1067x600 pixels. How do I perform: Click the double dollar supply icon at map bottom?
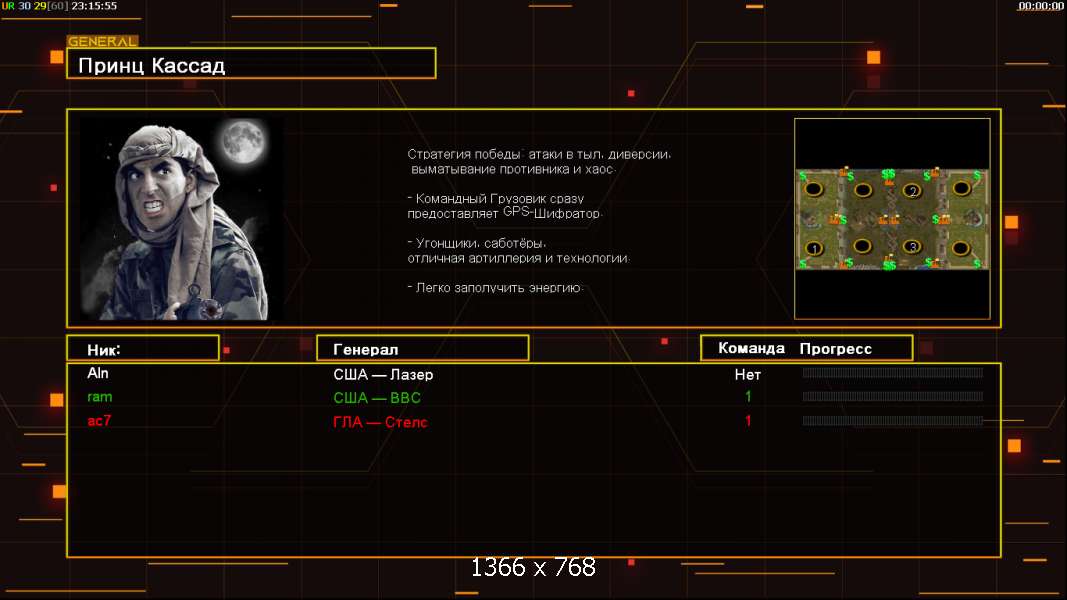pos(889,265)
